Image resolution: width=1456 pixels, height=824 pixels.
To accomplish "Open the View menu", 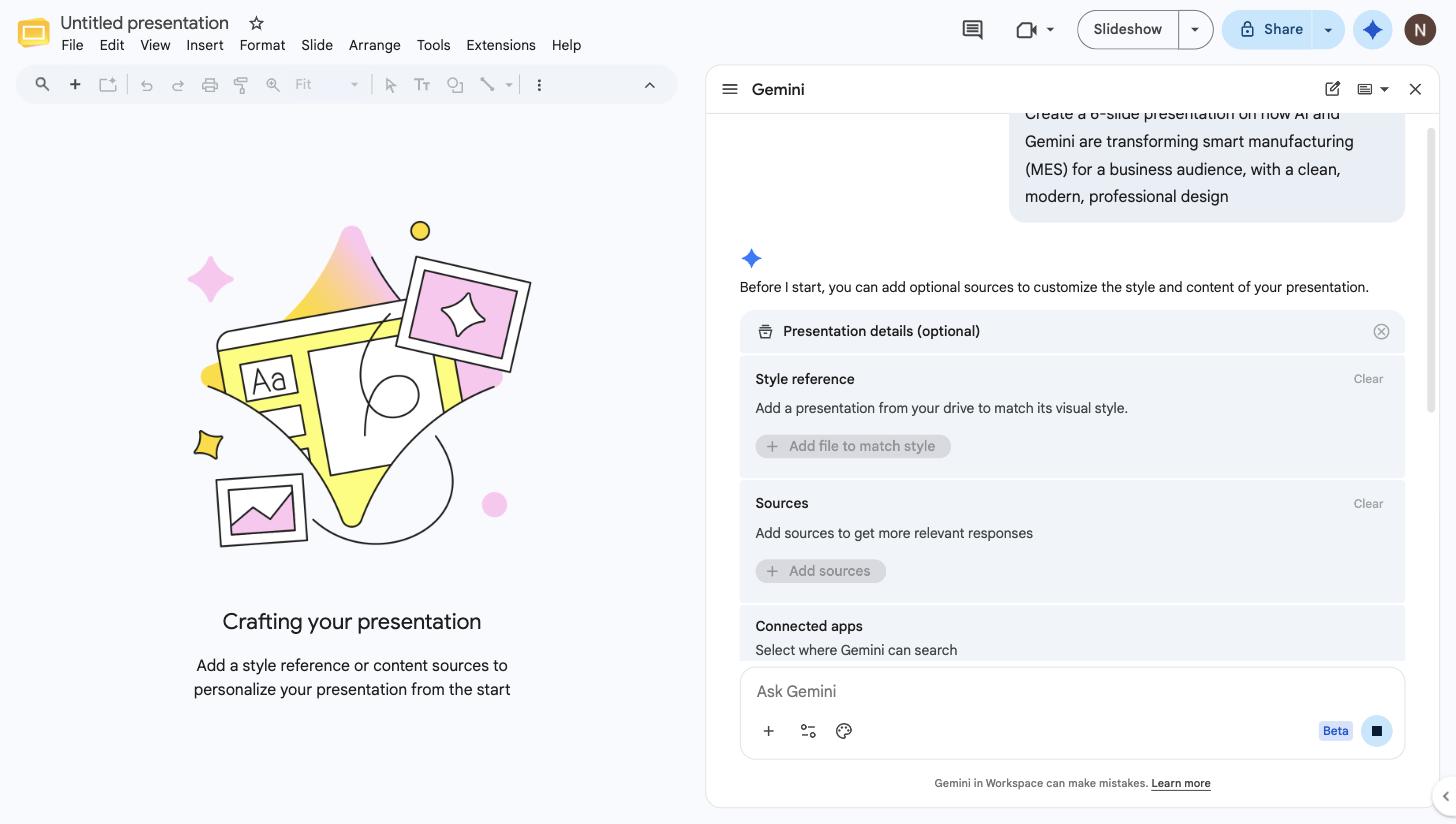I will coord(155,45).
